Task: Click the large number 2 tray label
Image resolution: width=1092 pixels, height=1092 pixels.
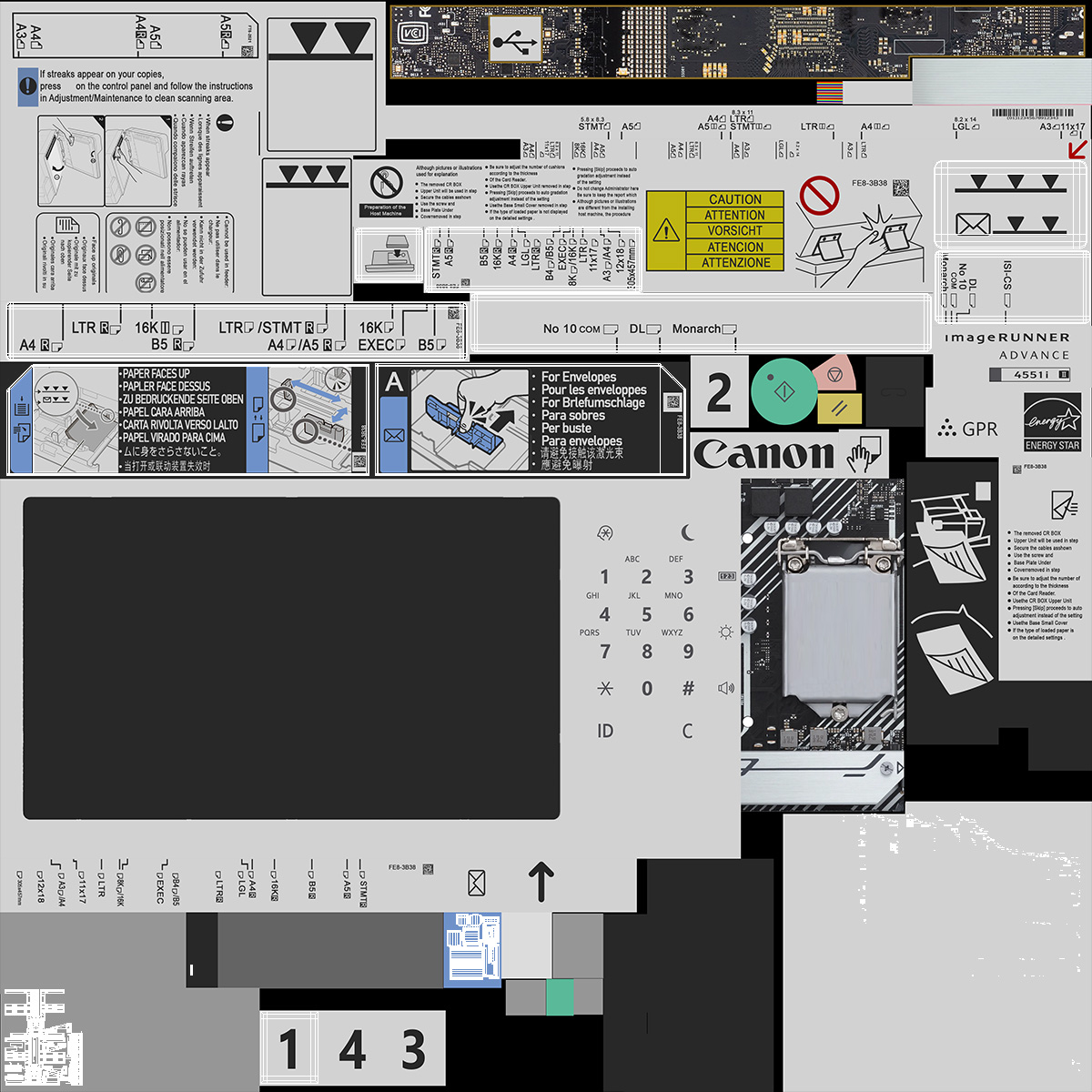Action: [x=719, y=392]
